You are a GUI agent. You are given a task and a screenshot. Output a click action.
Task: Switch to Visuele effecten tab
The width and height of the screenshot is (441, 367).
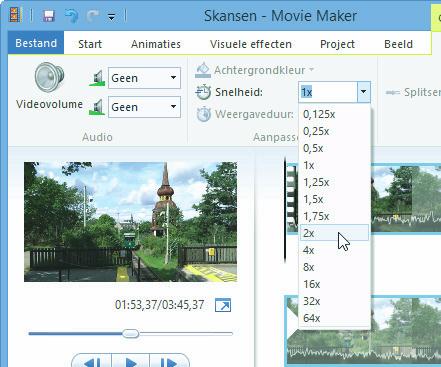tap(251, 44)
